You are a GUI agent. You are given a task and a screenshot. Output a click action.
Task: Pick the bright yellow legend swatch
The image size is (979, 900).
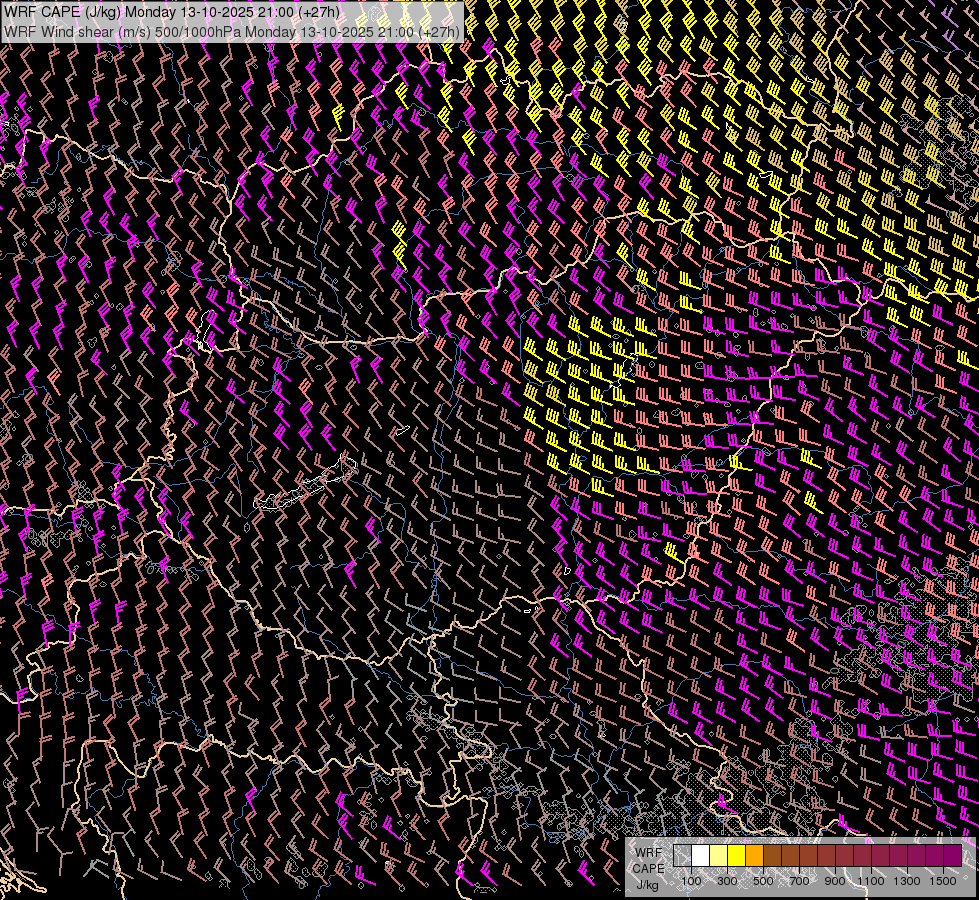tap(736, 856)
